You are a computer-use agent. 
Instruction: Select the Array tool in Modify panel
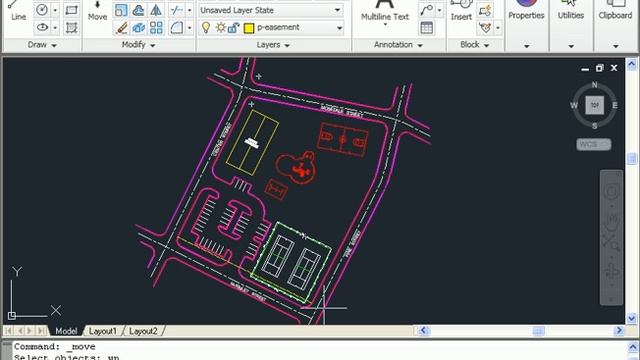156,27
